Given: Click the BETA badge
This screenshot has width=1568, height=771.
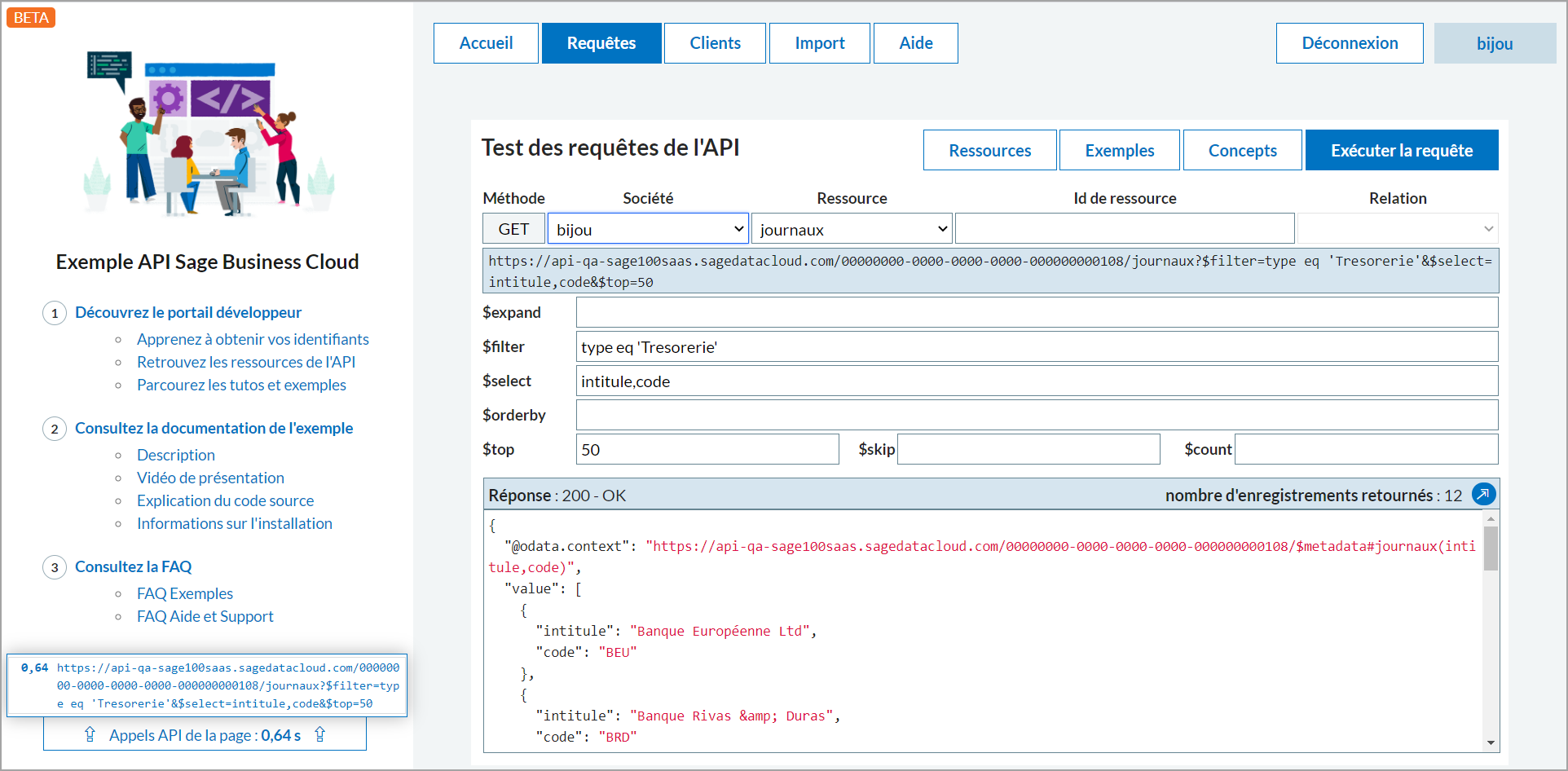Looking at the screenshot, I should pos(31,17).
